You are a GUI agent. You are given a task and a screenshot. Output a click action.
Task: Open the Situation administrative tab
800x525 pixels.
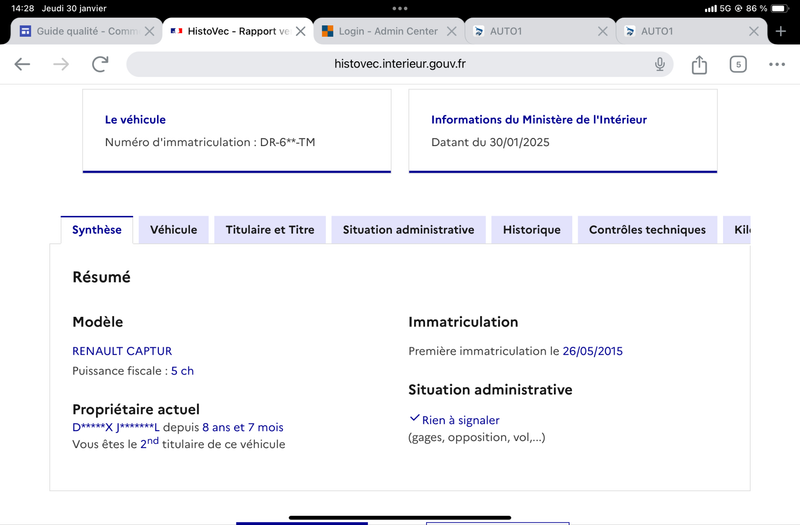[x=408, y=230]
